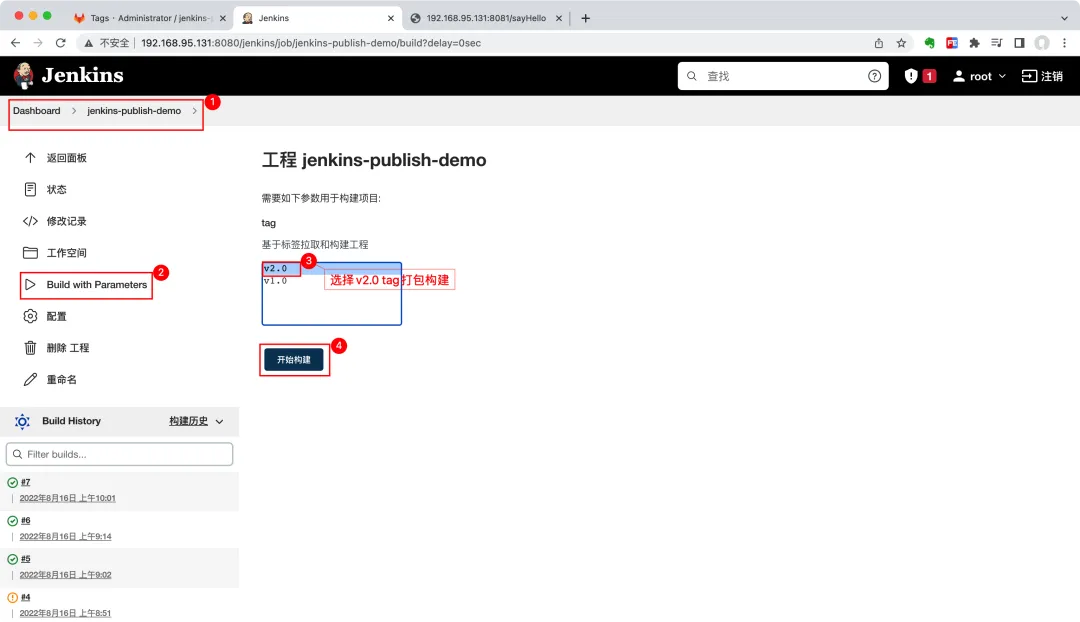Open build dated 2022年8月16日 上午8:51

click(65, 614)
